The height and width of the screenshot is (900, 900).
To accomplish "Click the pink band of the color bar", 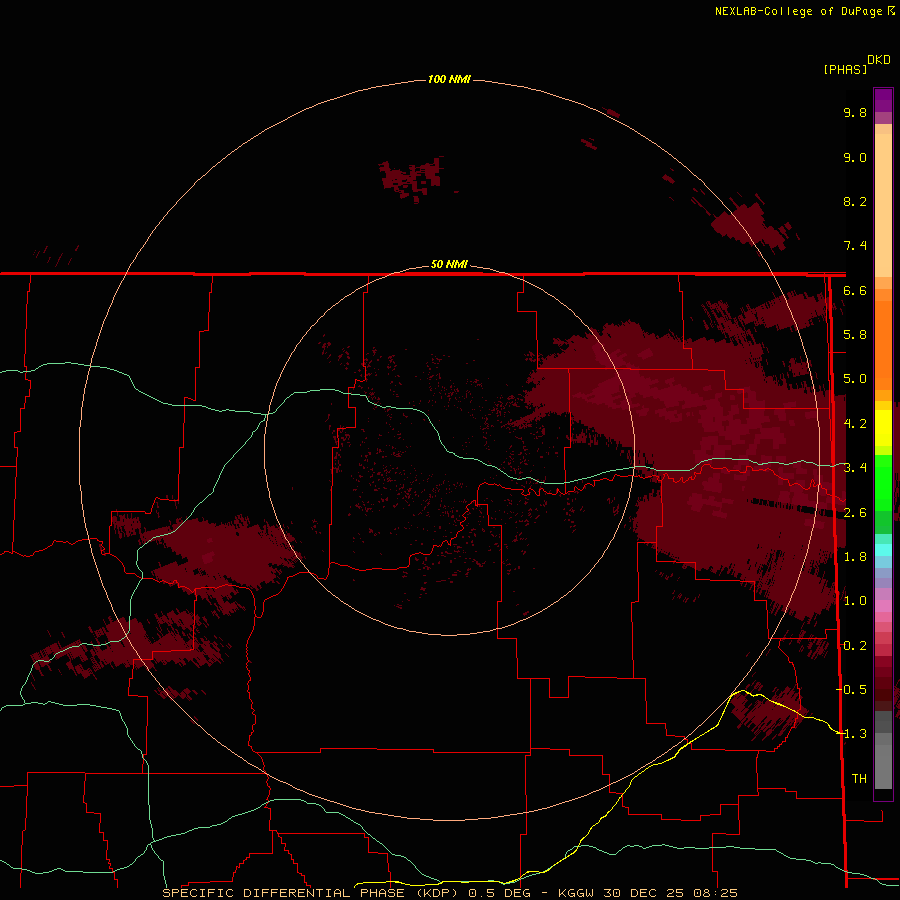I will coord(883,606).
